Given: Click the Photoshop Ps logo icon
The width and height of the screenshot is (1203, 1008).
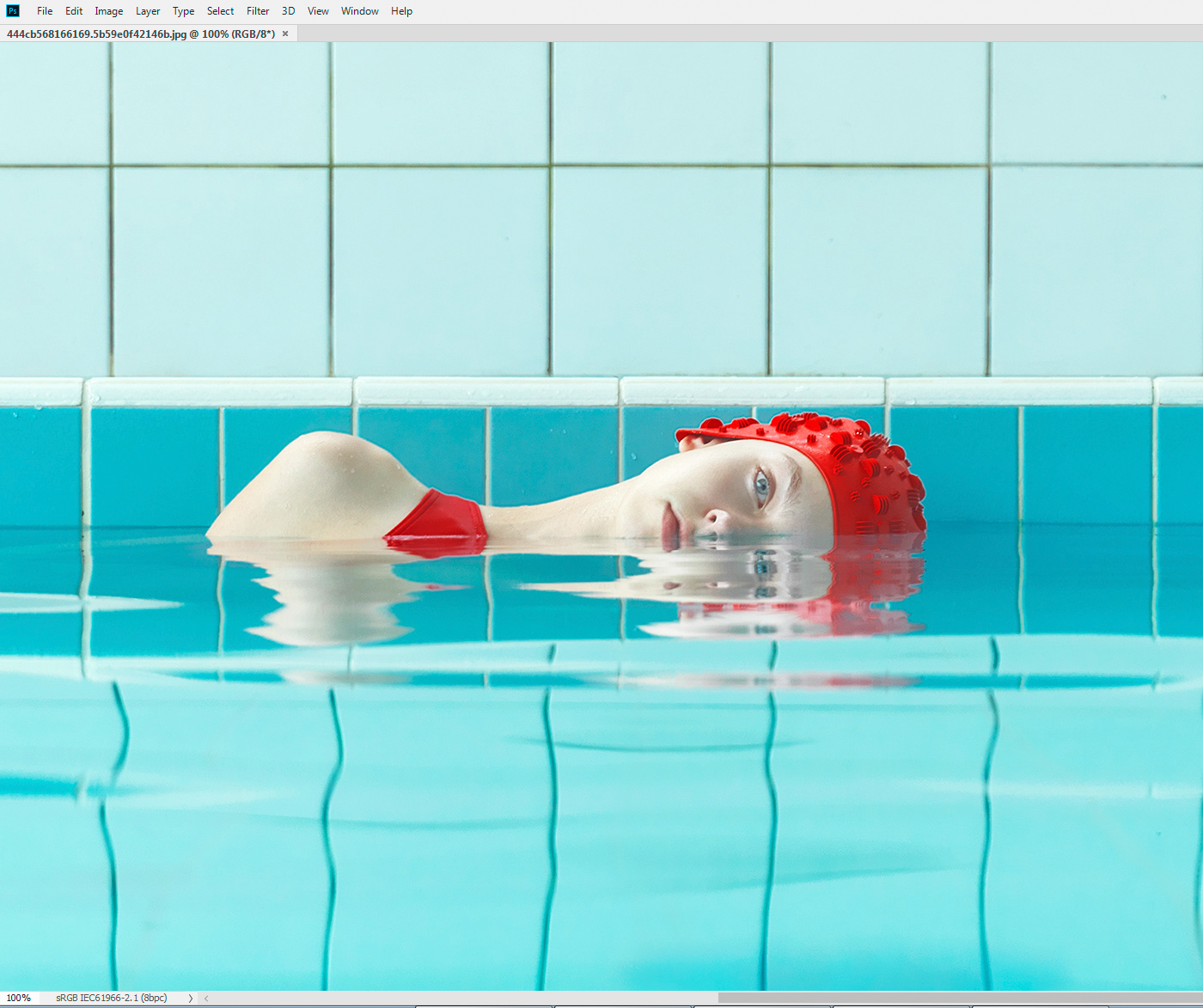Looking at the screenshot, I should 13,11.
